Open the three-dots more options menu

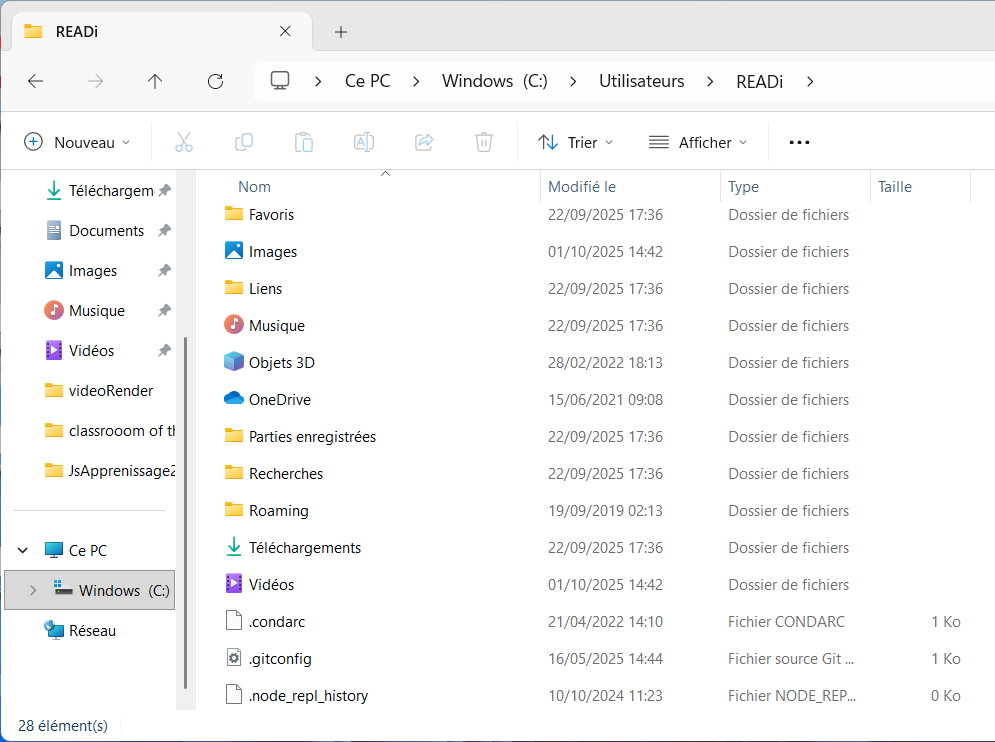(799, 142)
